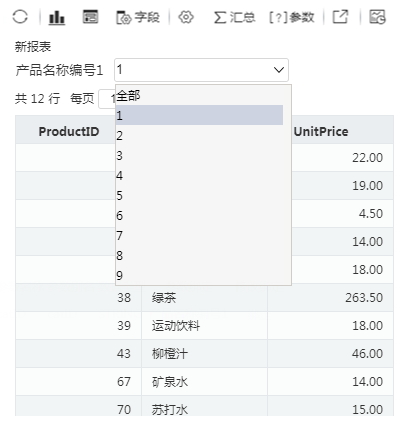This screenshot has height=433, width=420.
Task: Open the [?] 参数 parameters button
Action: (292, 17)
